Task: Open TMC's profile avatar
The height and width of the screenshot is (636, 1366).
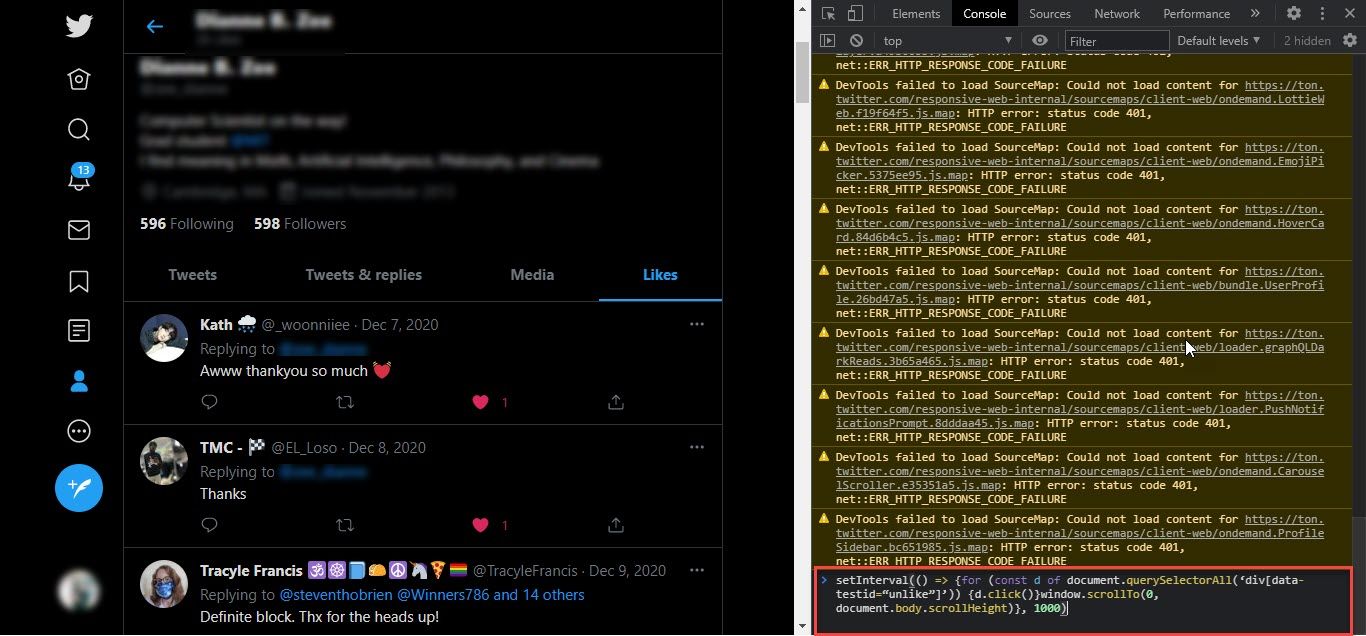Action: tap(164, 461)
